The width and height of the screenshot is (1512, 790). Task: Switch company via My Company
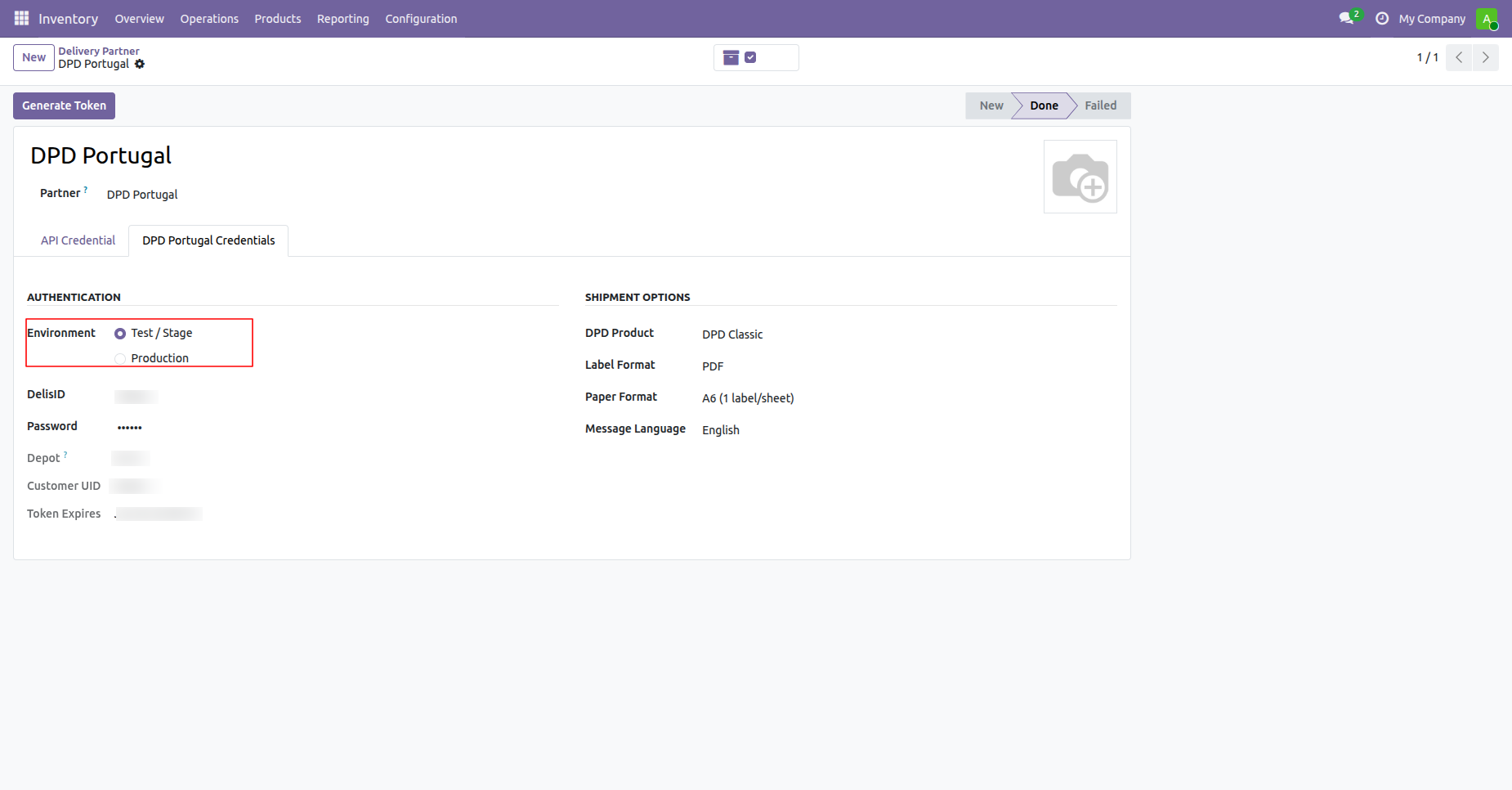(1432, 19)
